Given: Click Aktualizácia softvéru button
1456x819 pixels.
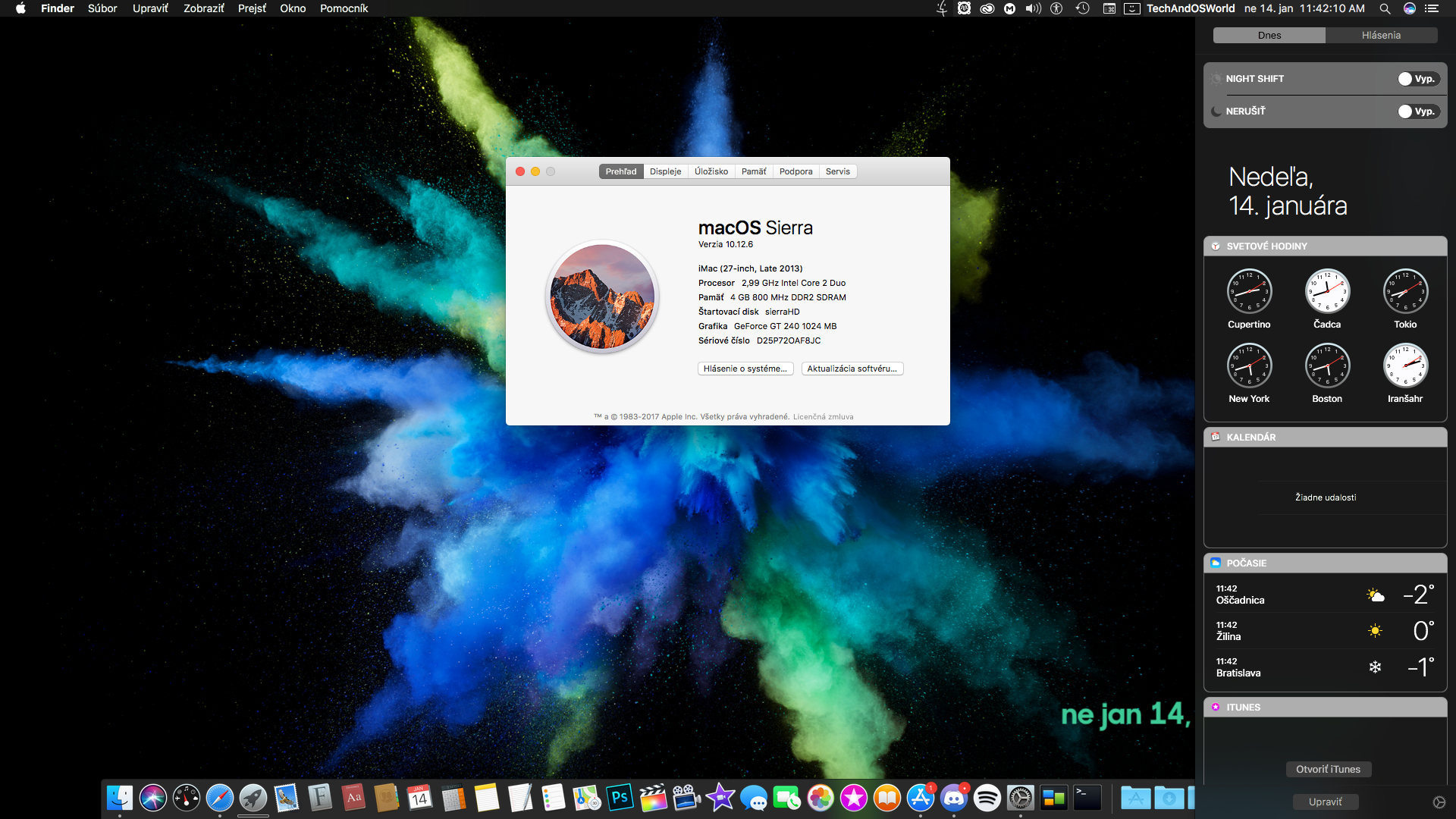Looking at the screenshot, I should click(852, 368).
